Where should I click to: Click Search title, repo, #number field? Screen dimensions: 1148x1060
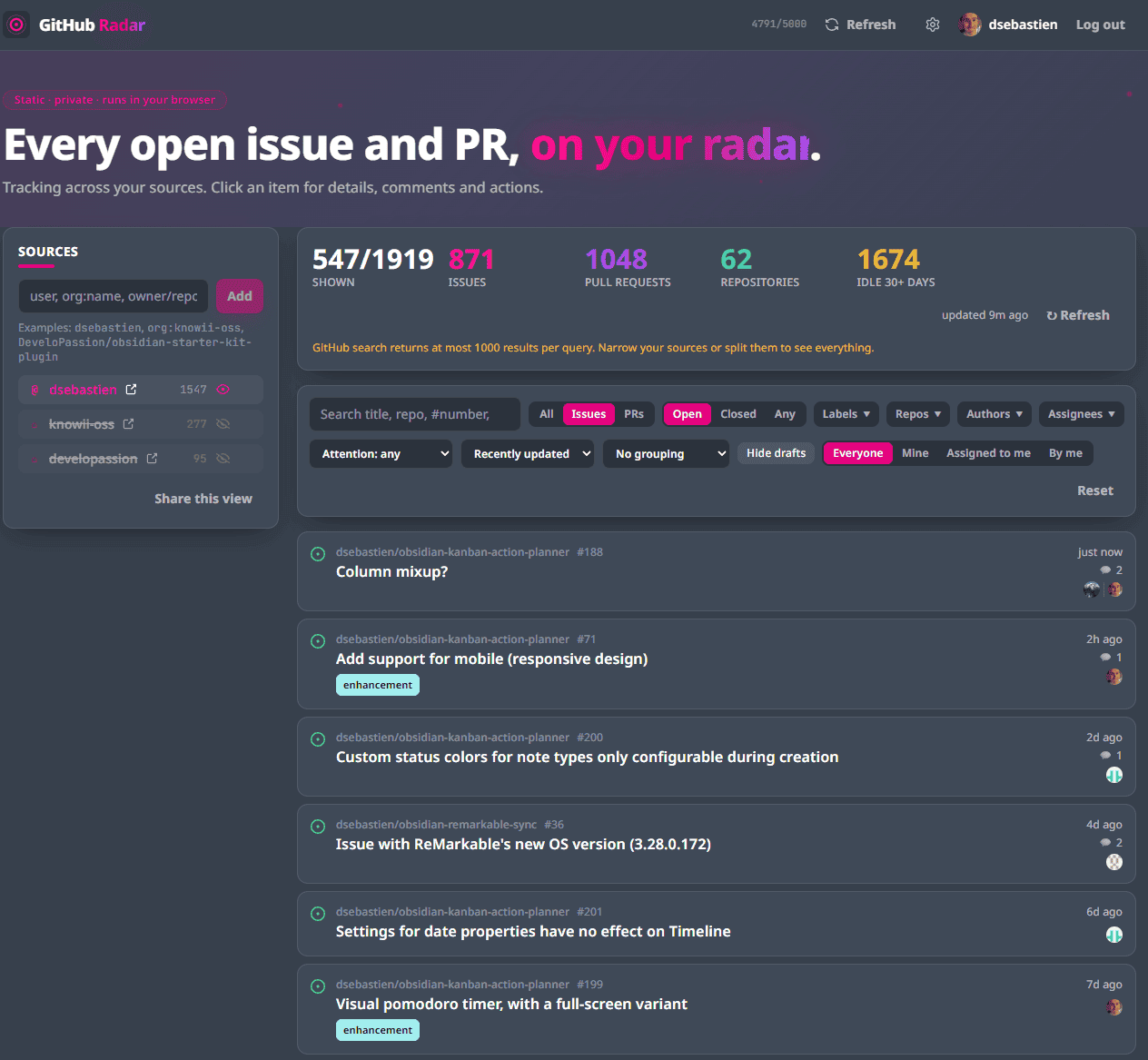coord(414,414)
